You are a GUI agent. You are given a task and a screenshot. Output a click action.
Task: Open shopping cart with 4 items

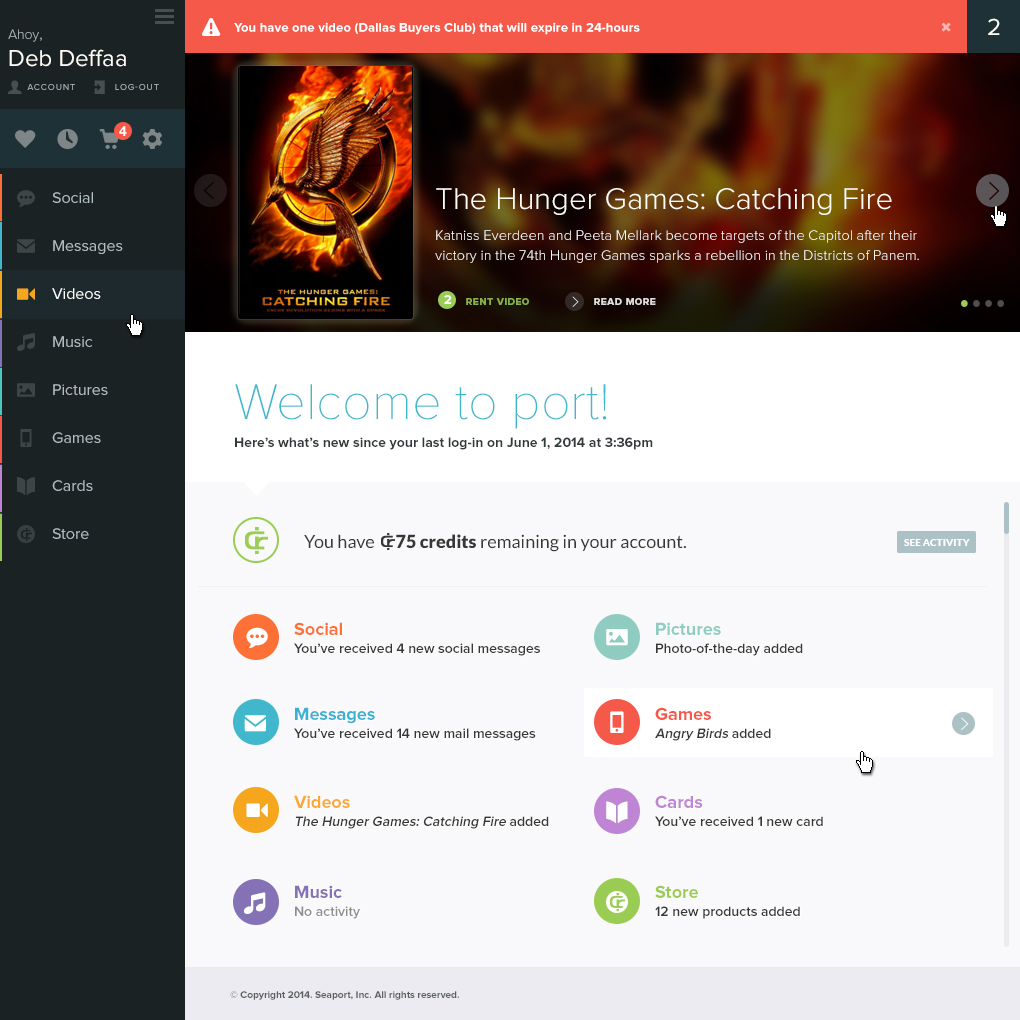coord(111,139)
